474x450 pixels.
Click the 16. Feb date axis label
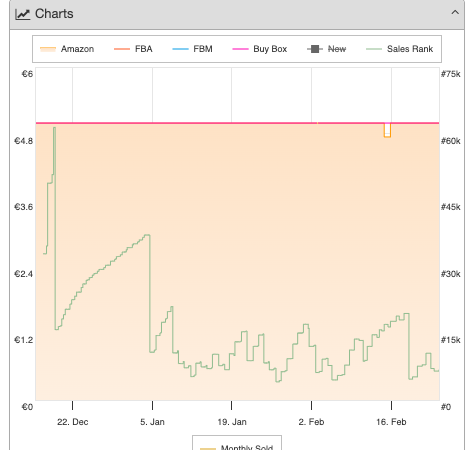[x=391, y=422]
